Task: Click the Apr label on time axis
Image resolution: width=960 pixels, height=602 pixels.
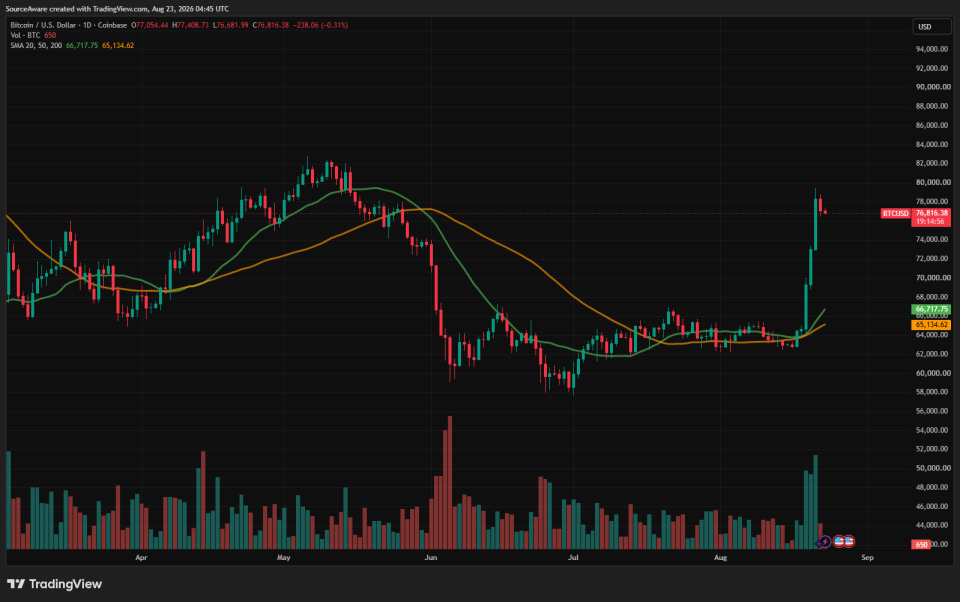Action: (x=141, y=557)
